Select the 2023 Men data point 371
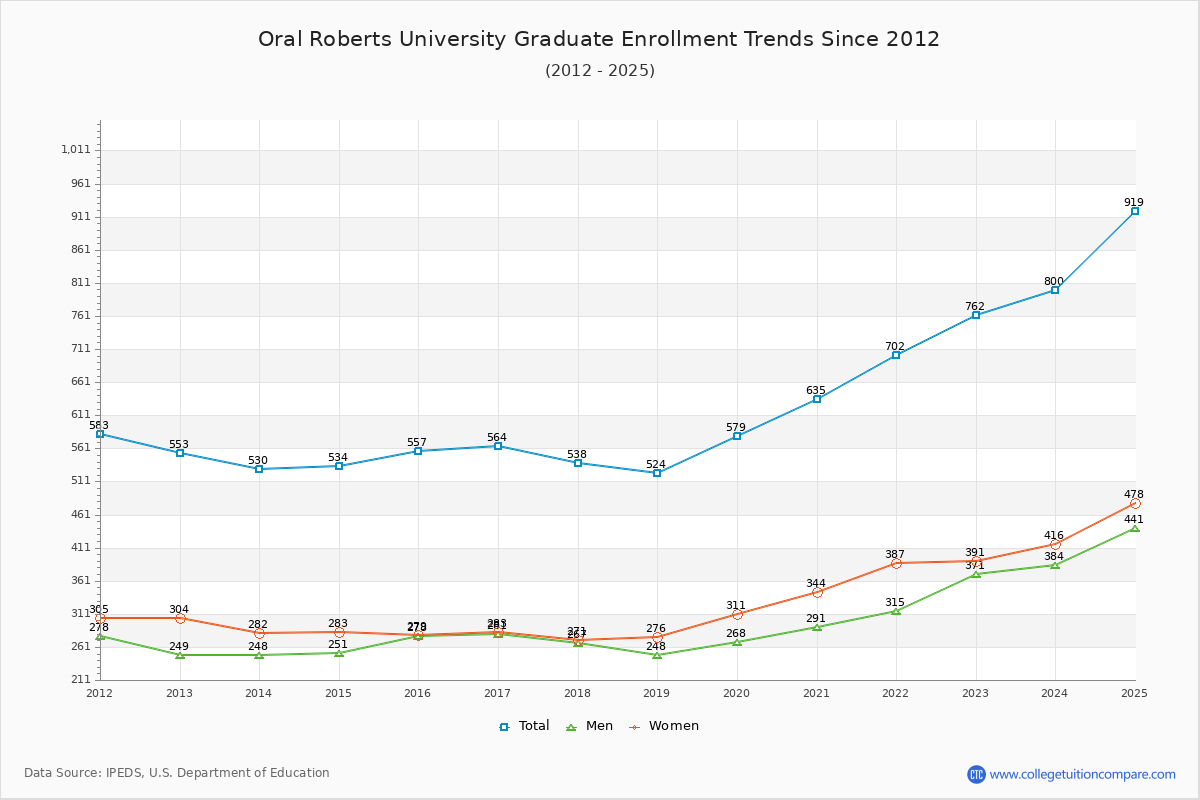Screen dimensions: 1200x800 [976, 574]
